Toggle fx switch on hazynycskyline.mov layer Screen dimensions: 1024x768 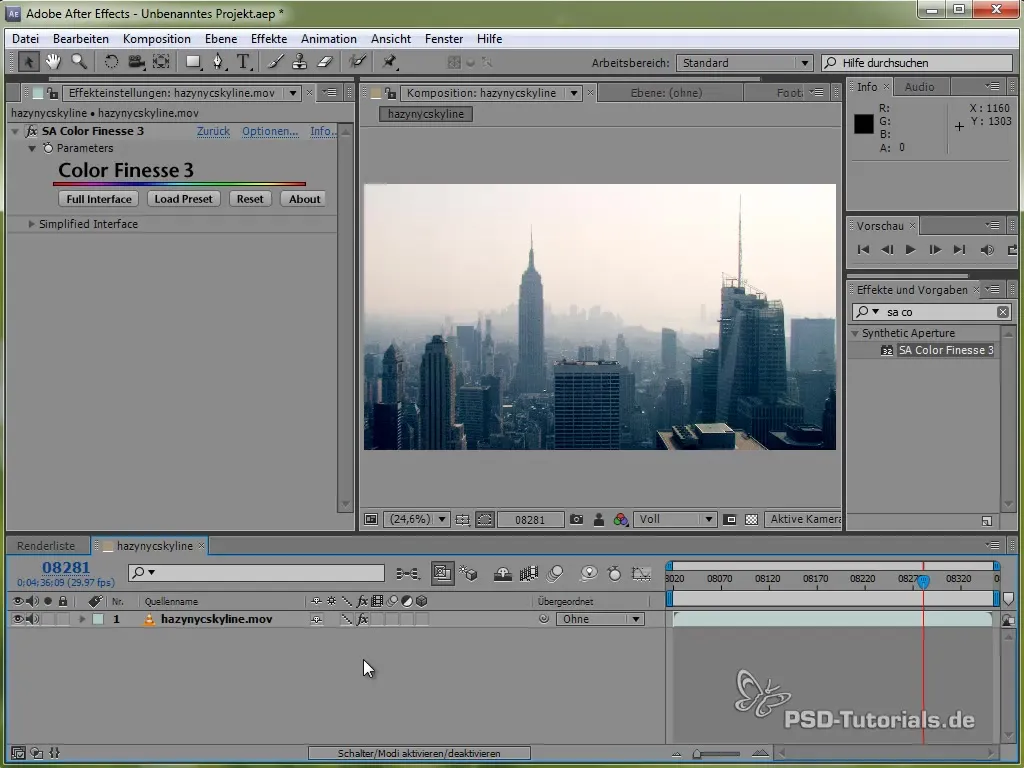click(362, 619)
